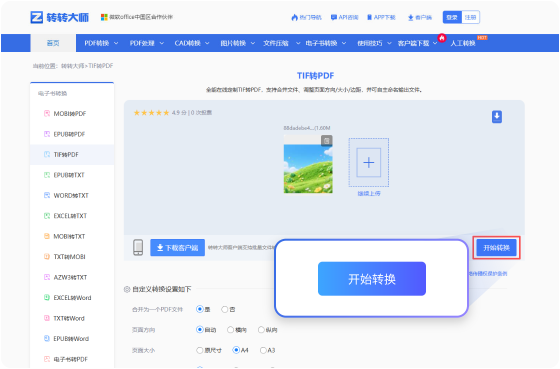560x369 pixels.
Task: Click the remove icon on the uploaded image
Action: click(x=326, y=141)
